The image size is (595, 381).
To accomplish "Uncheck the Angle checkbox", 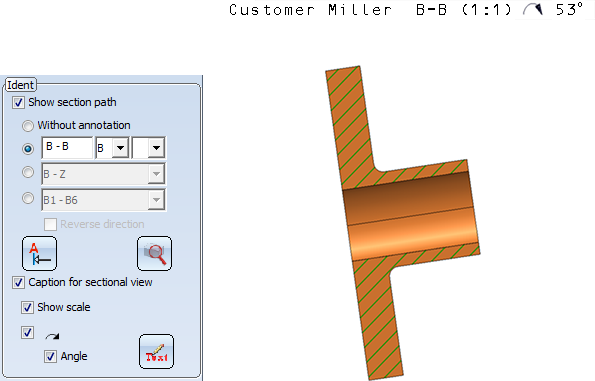I will point(50,356).
